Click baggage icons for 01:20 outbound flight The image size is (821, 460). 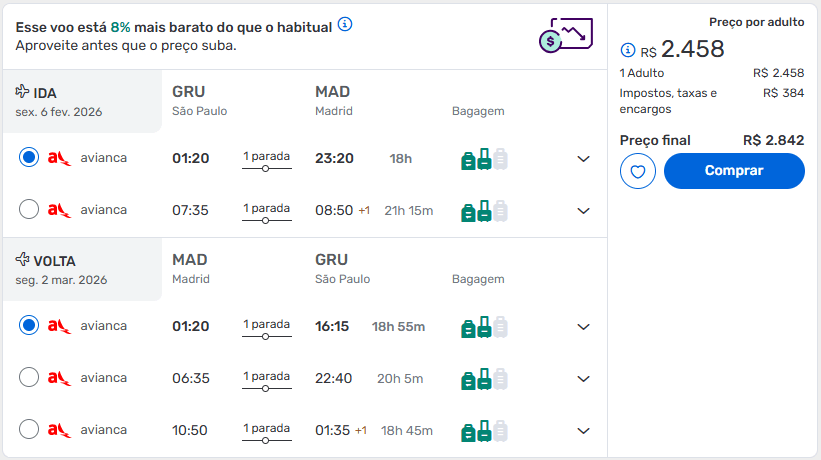coord(484,159)
